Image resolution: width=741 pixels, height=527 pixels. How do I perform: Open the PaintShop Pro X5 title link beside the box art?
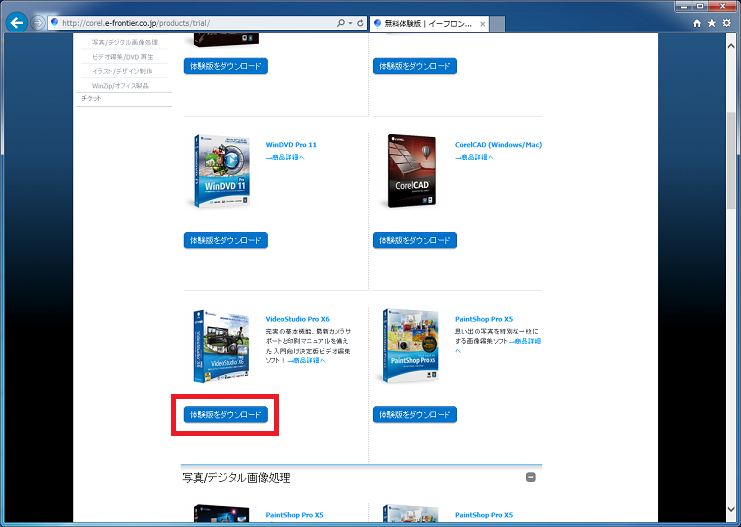[484, 319]
